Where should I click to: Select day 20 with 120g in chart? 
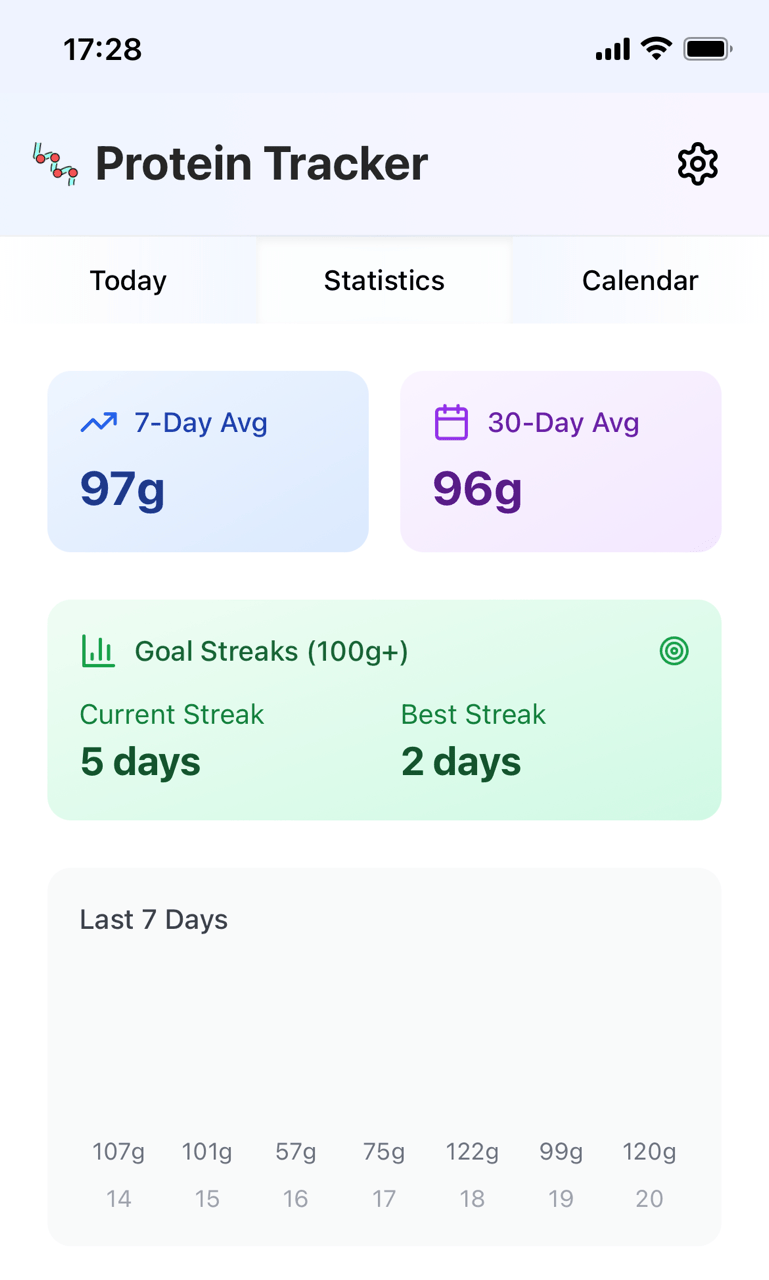click(649, 1175)
